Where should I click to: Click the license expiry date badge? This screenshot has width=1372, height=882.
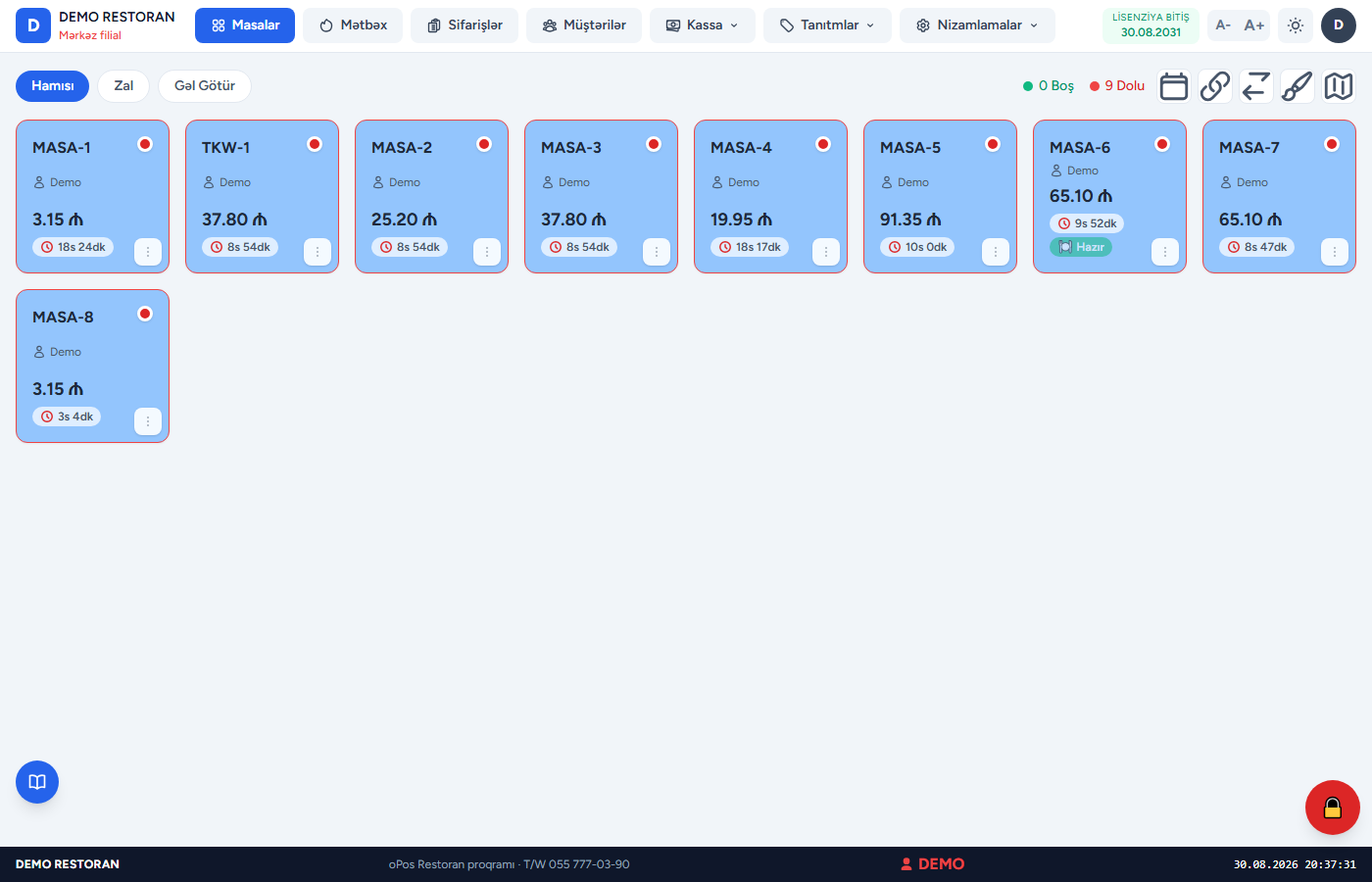(x=1151, y=25)
